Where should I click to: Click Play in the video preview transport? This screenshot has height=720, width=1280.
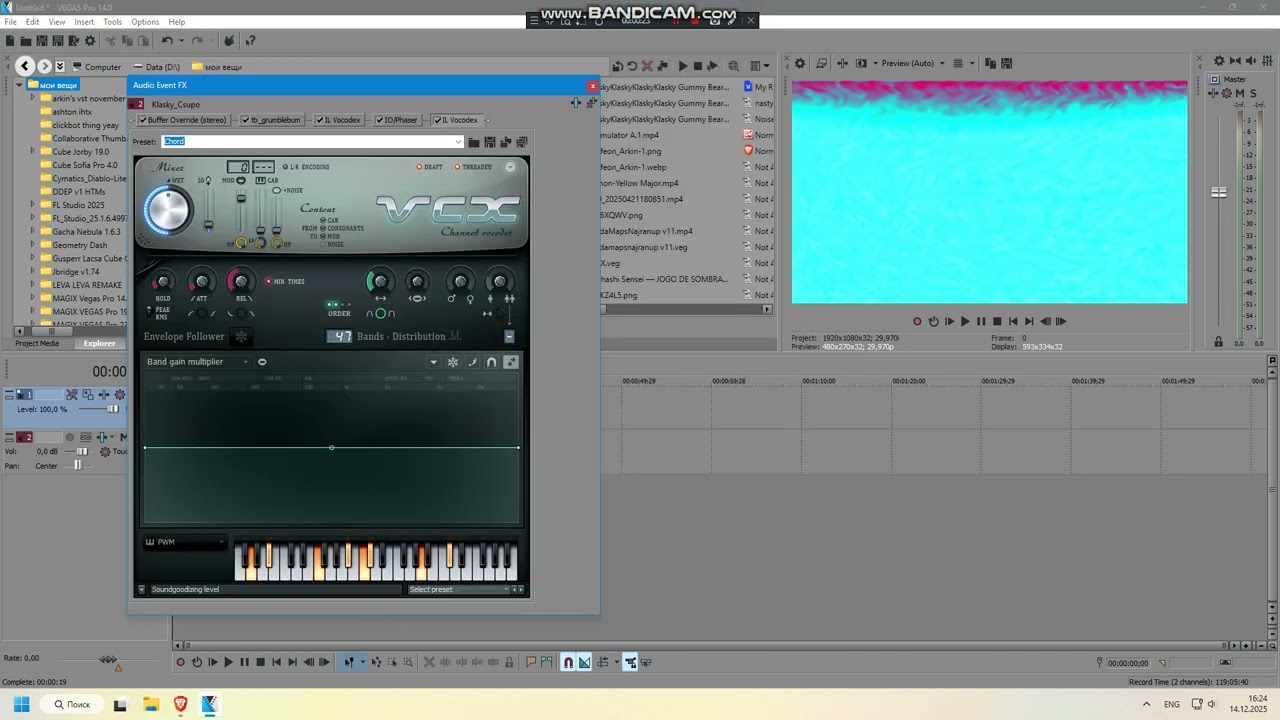(x=965, y=321)
